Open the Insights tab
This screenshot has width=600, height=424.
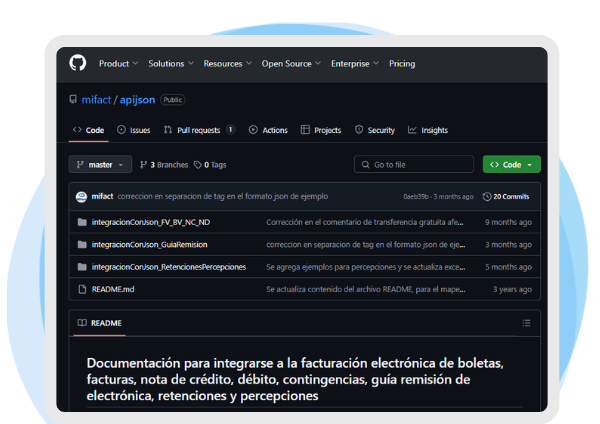pos(427,130)
